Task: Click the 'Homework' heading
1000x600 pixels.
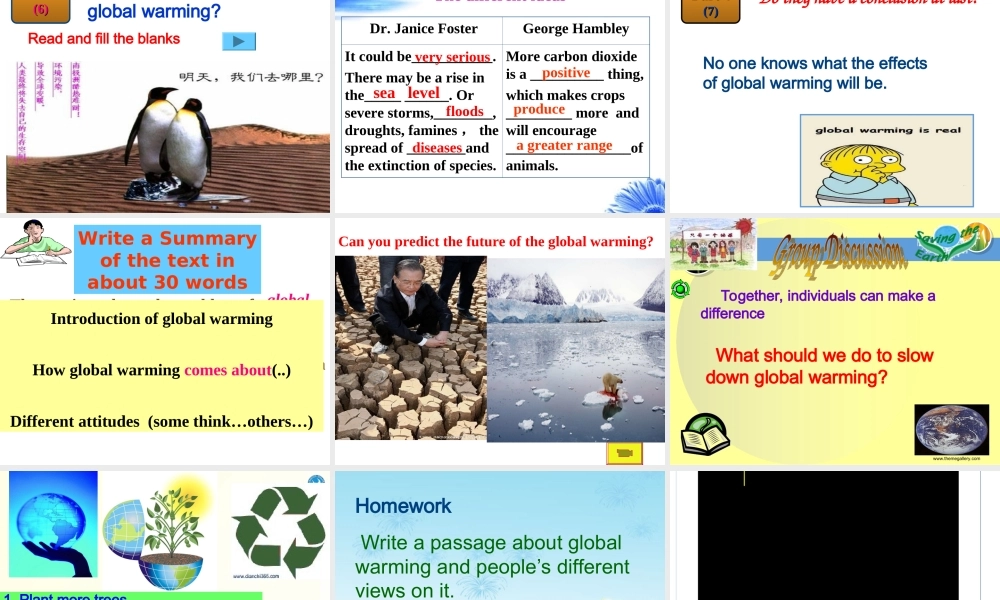Action: tap(403, 506)
